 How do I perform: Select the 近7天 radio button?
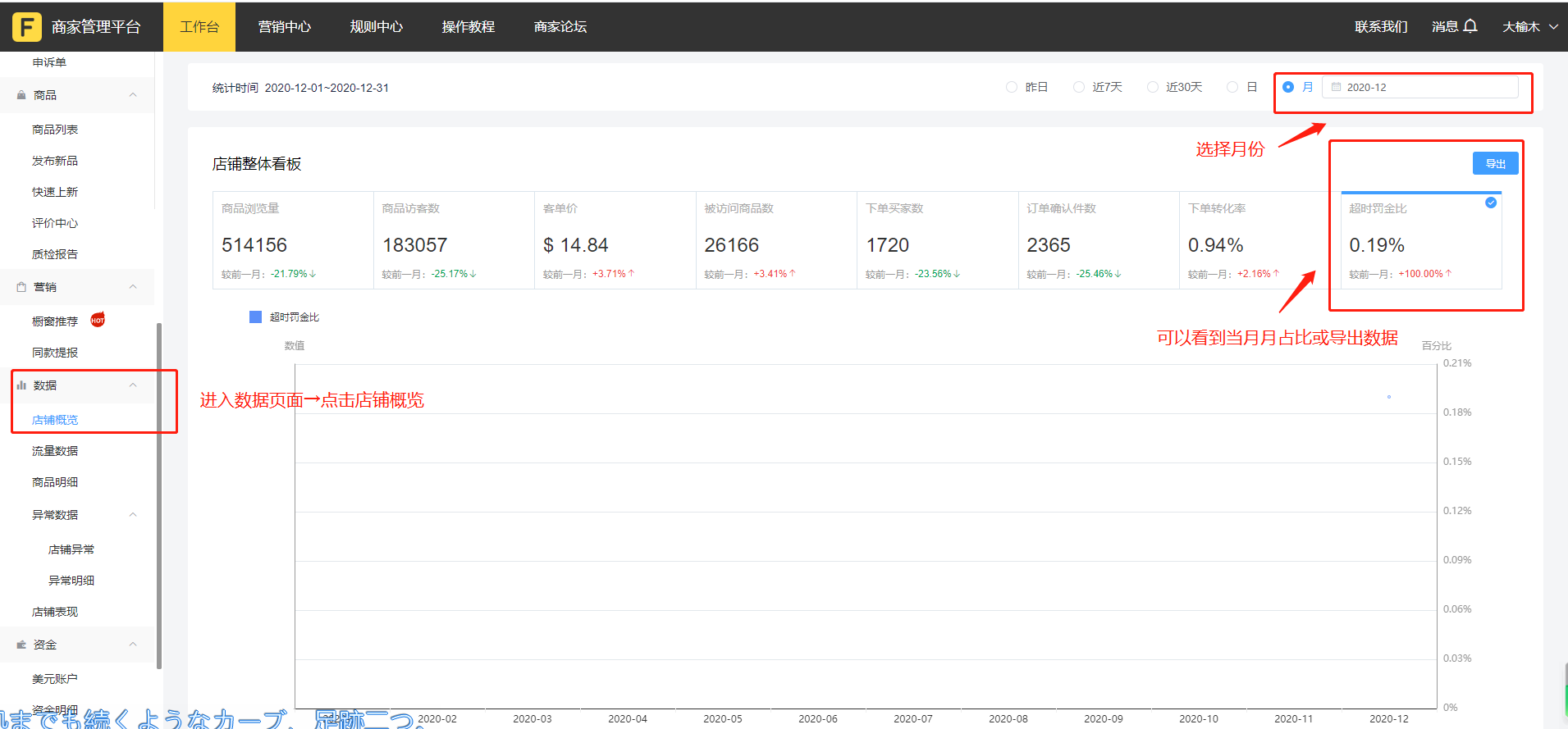[x=1079, y=87]
